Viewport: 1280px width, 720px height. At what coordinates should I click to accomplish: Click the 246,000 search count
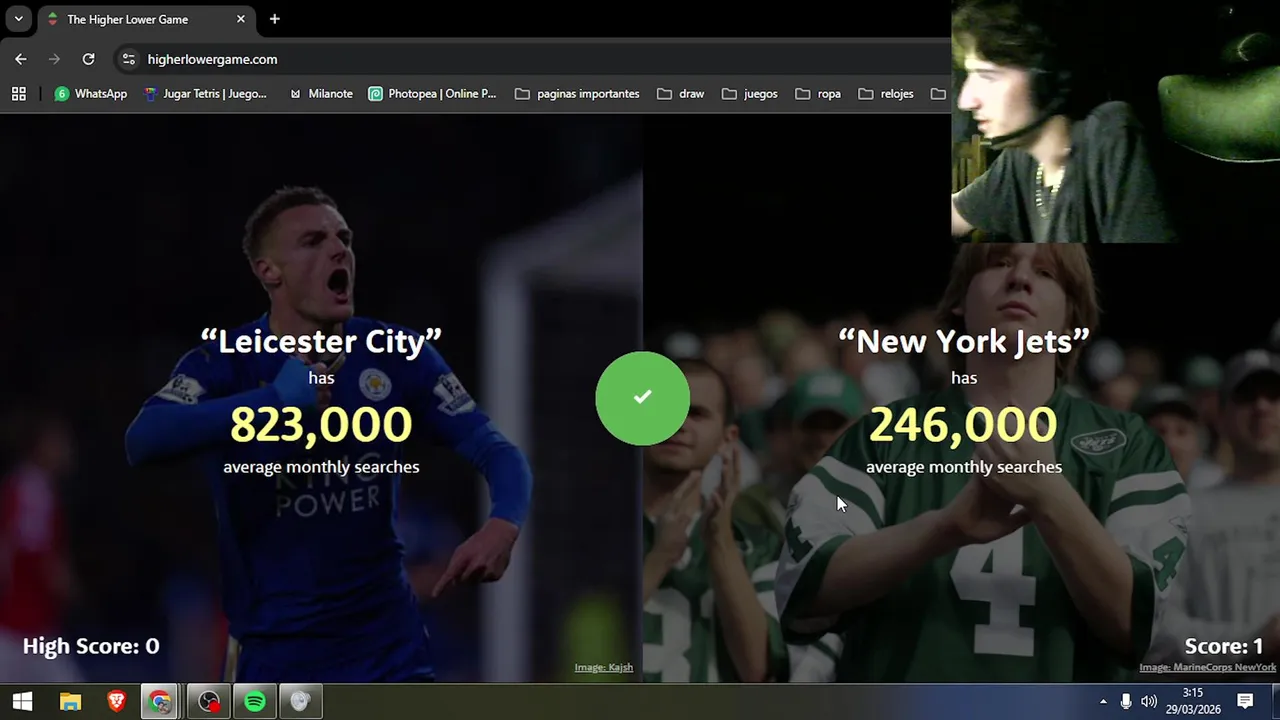click(964, 425)
